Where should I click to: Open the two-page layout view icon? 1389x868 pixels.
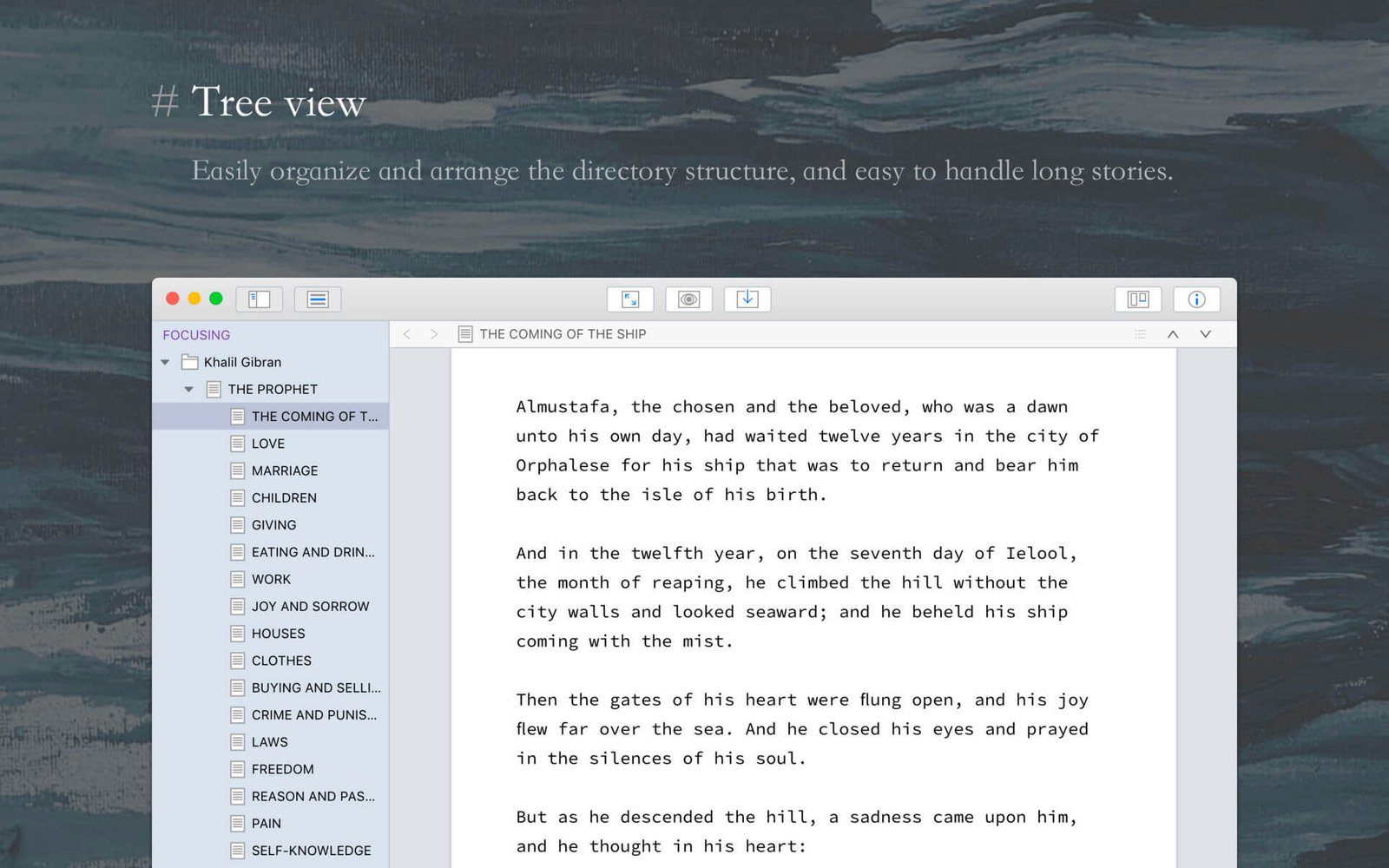point(1137,299)
